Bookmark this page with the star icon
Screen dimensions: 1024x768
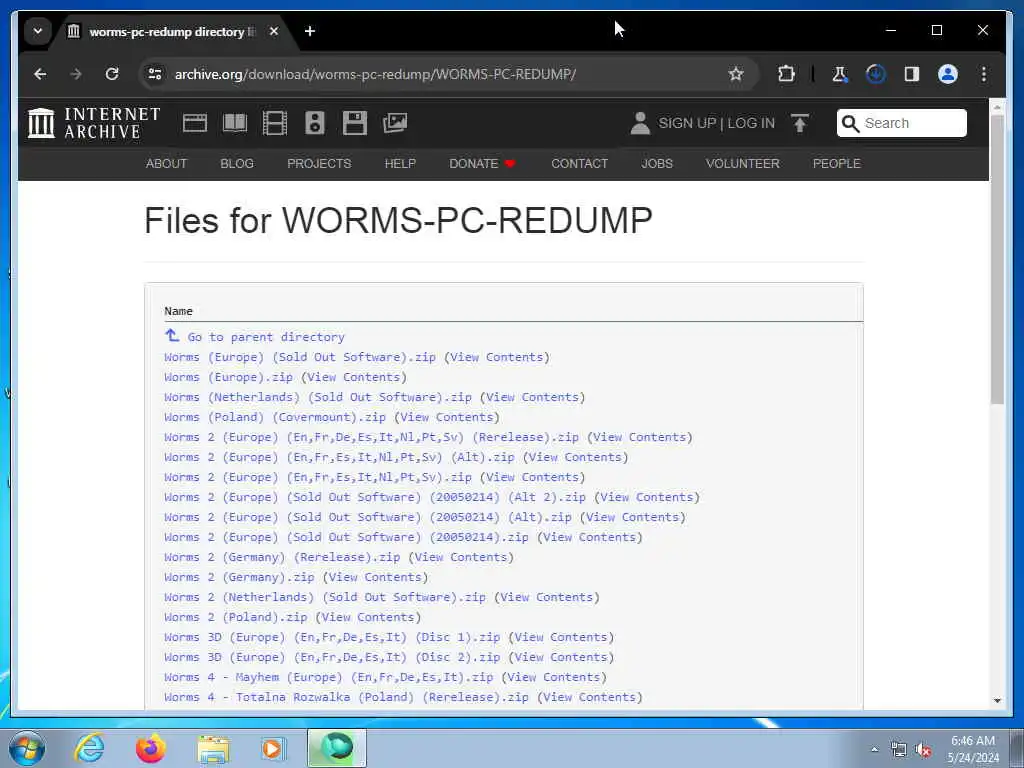coord(736,74)
